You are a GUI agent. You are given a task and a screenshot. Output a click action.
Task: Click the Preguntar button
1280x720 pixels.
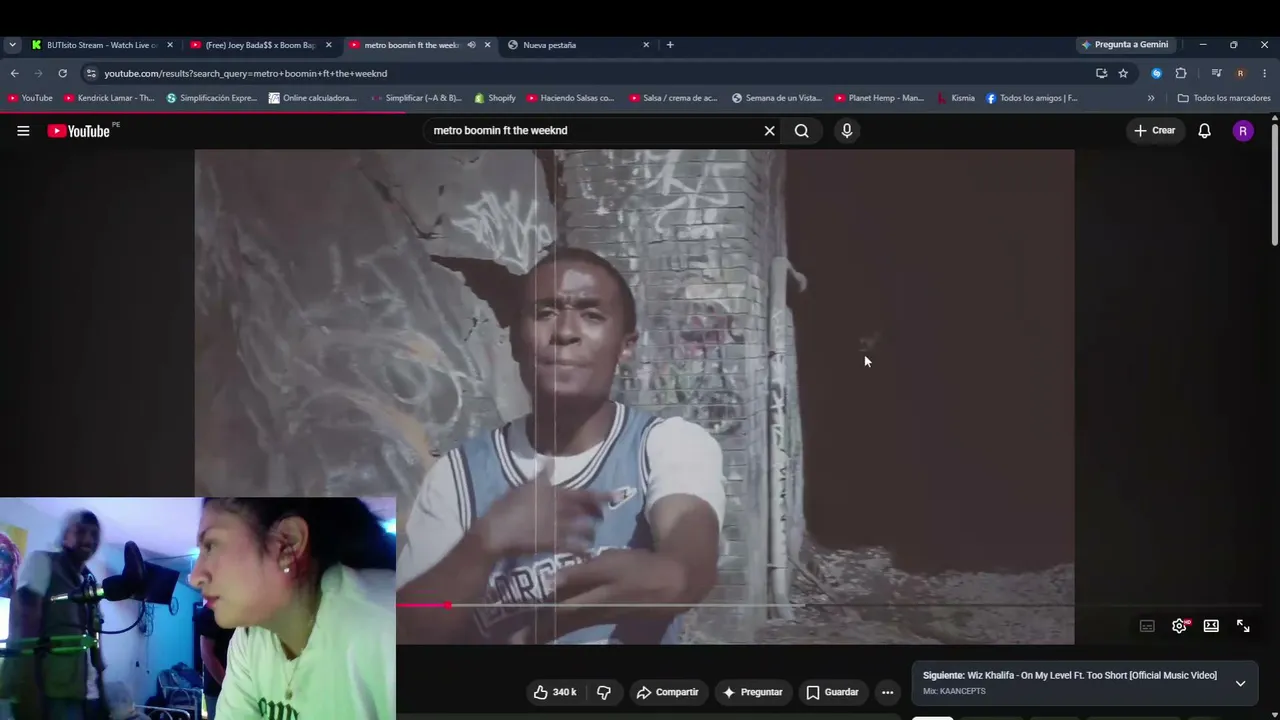point(753,692)
